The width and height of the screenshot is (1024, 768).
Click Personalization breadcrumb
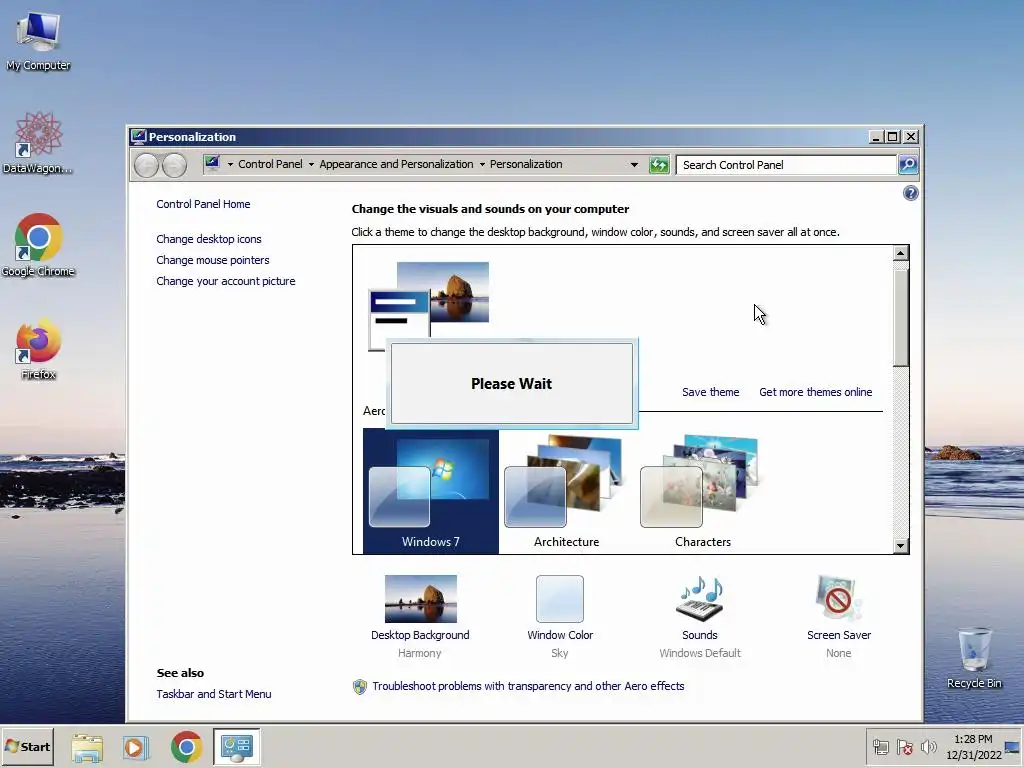point(526,165)
